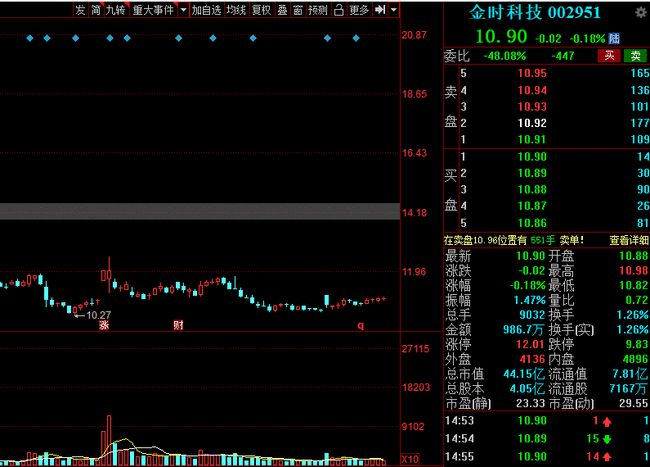This screenshot has height=467, width=650.
Task: Click the gray horizontal band across chart
Action: click(200, 211)
